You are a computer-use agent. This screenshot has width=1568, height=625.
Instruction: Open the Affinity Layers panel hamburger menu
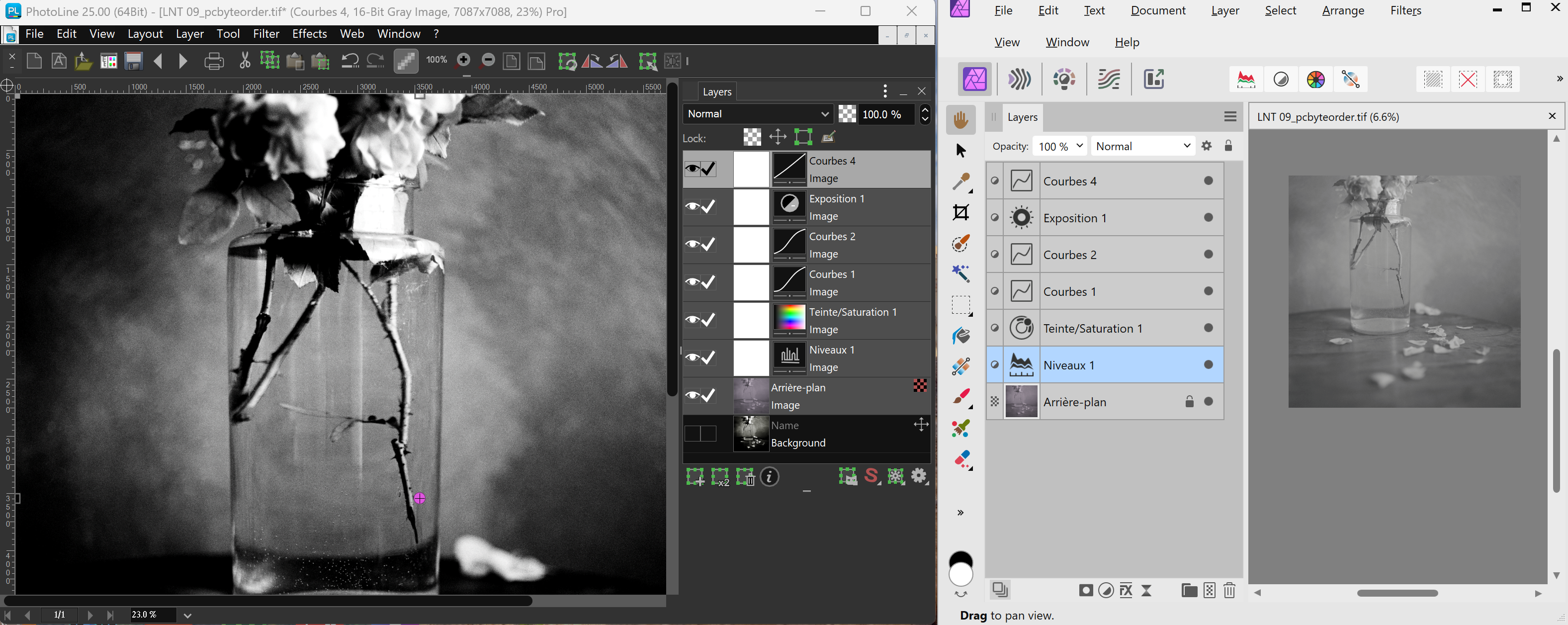pos(1230,116)
